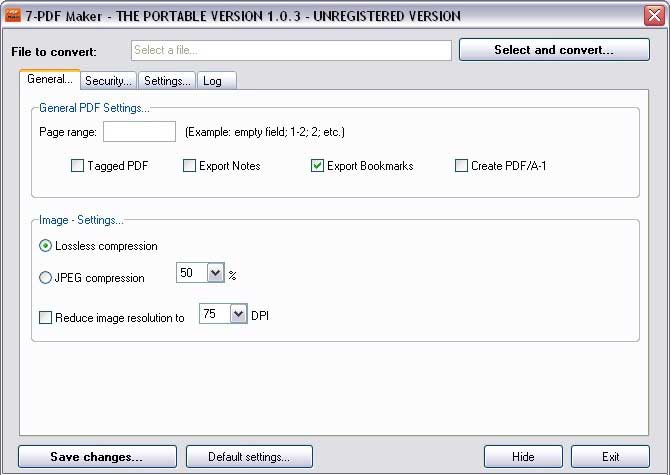The width and height of the screenshot is (670, 475).
Task: Toggle Reduce image resolution checkbox
Action: (45, 318)
